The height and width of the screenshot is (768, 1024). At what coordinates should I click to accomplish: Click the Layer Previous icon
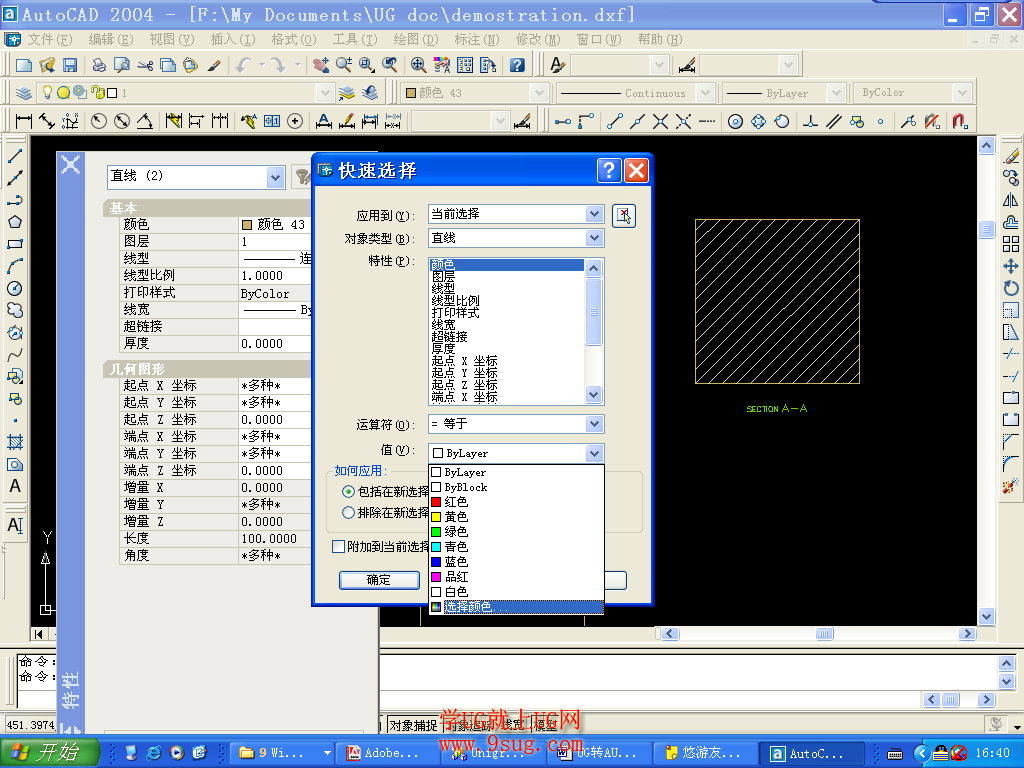click(370, 93)
